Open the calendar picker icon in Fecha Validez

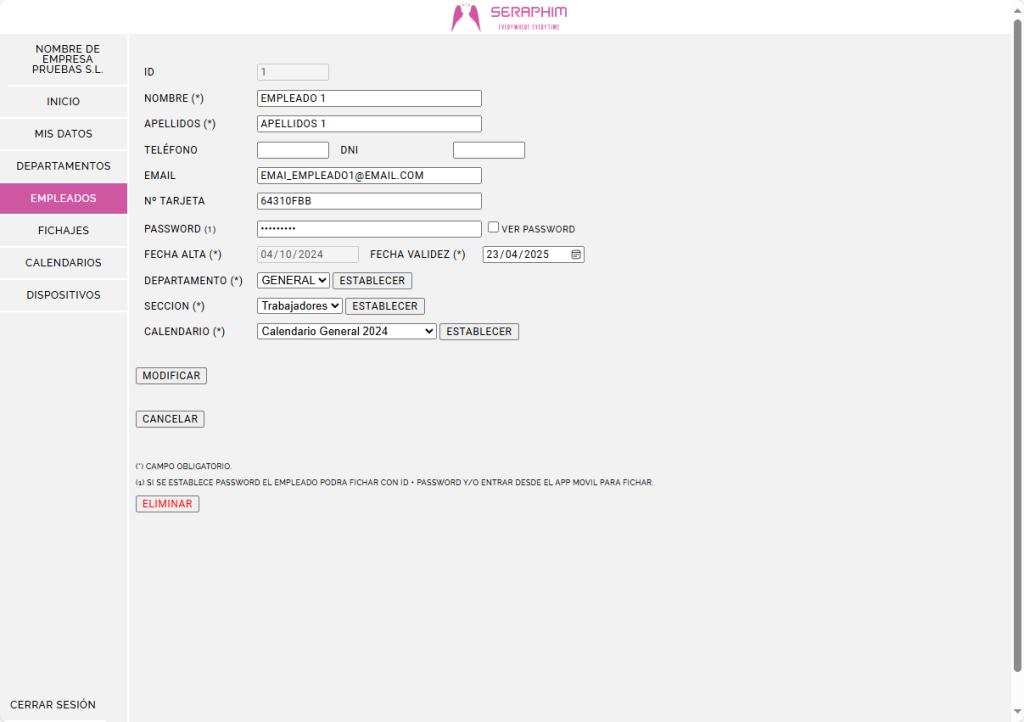[x=576, y=255]
